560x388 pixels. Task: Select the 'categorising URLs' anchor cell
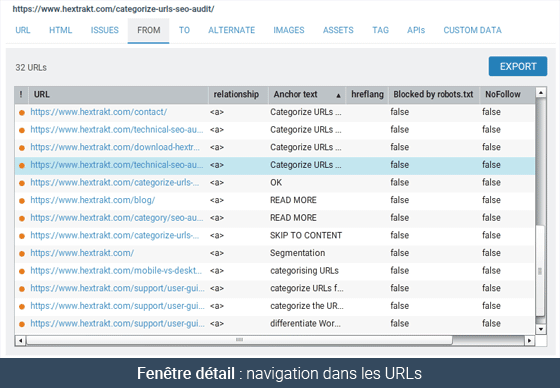pos(304,271)
